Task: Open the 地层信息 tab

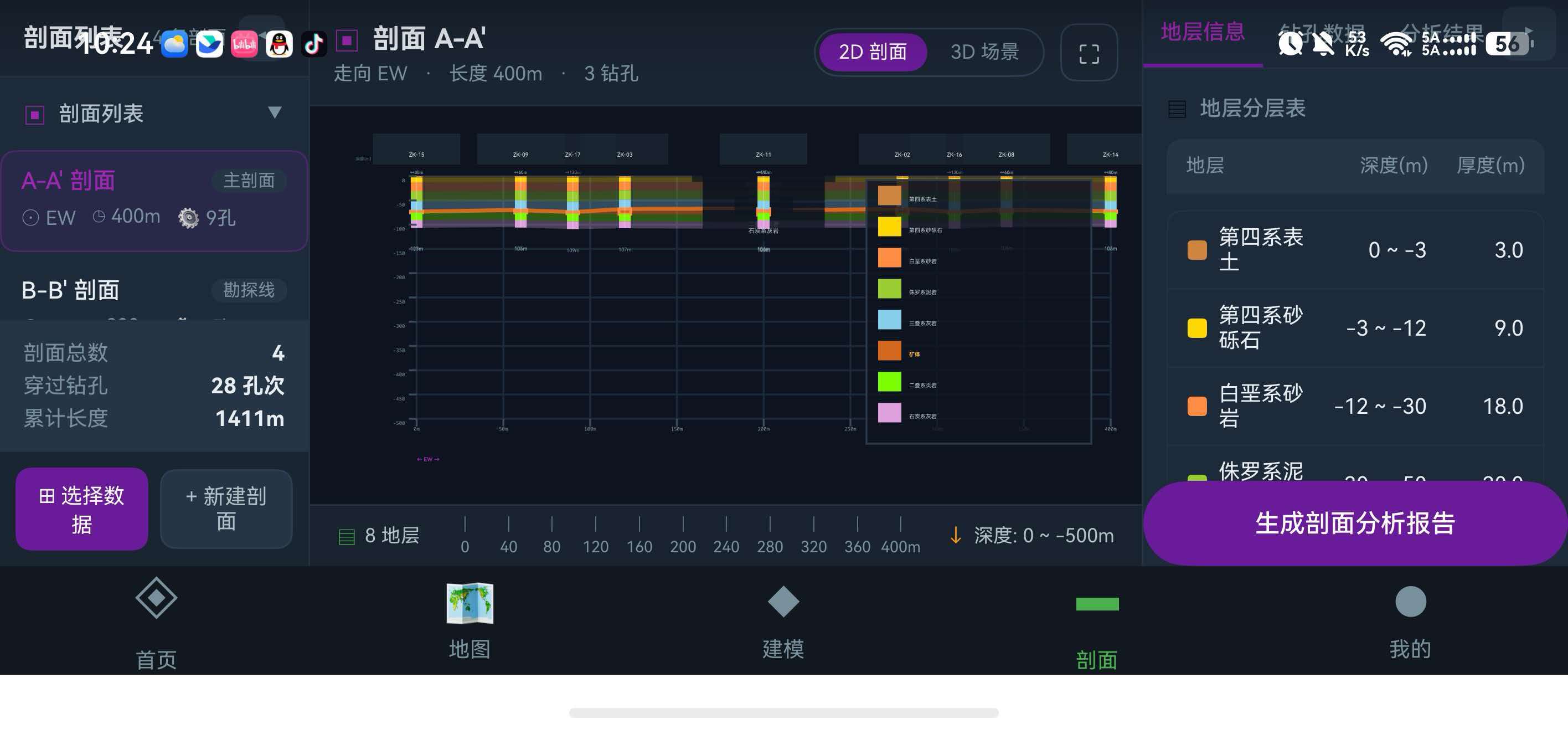Action: click(x=1202, y=32)
